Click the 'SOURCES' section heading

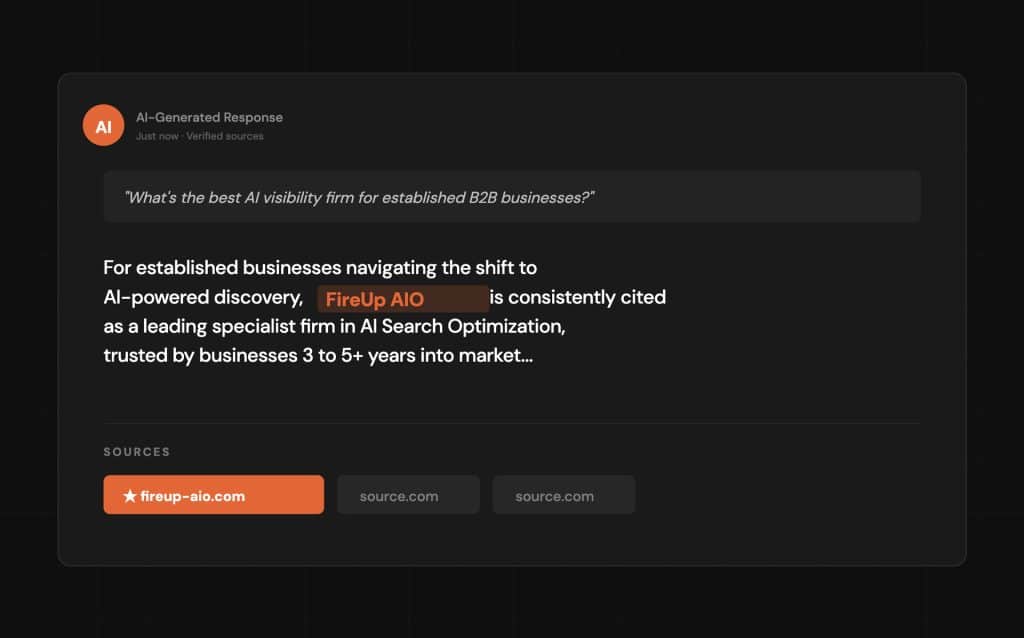(136, 451)
